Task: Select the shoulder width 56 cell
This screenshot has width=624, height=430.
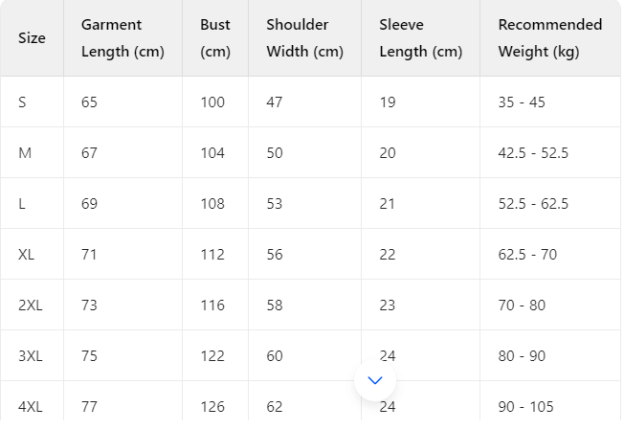Action: [x=275, y=255]
